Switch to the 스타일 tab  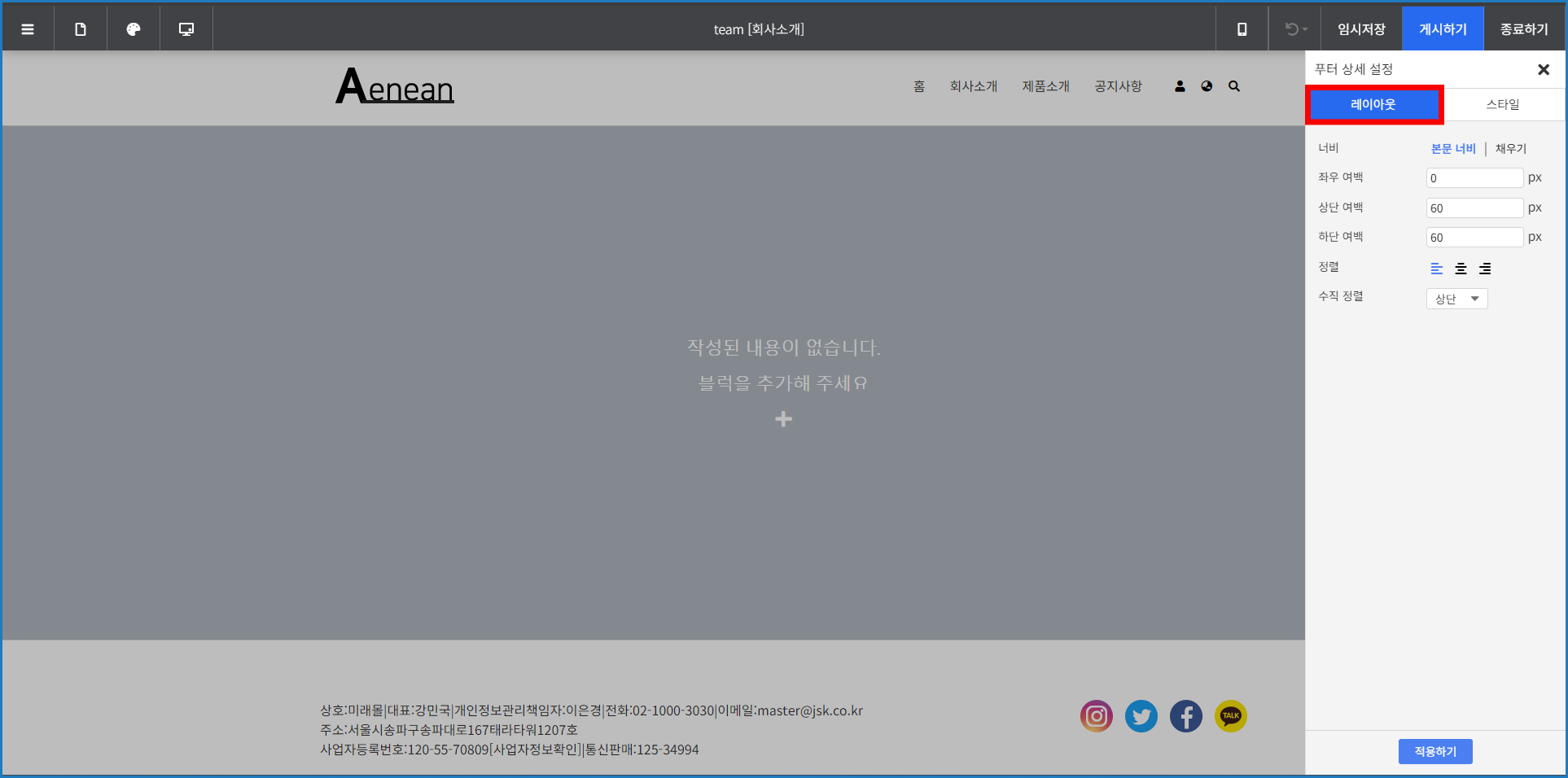click(1502, 104)
